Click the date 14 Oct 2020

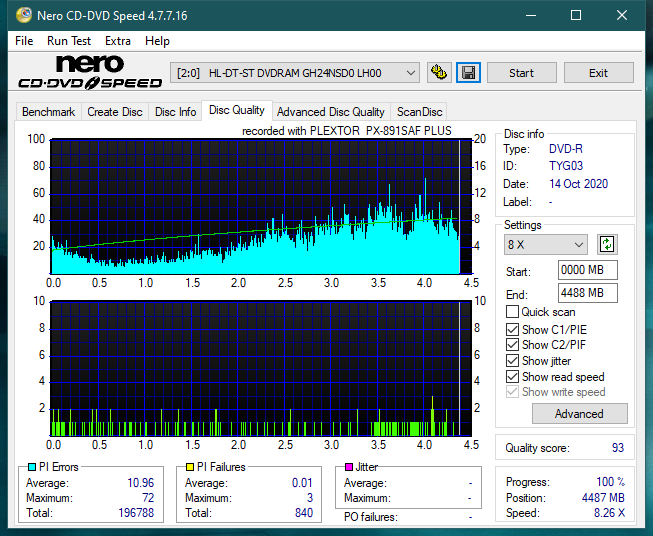tap(578, 184)
